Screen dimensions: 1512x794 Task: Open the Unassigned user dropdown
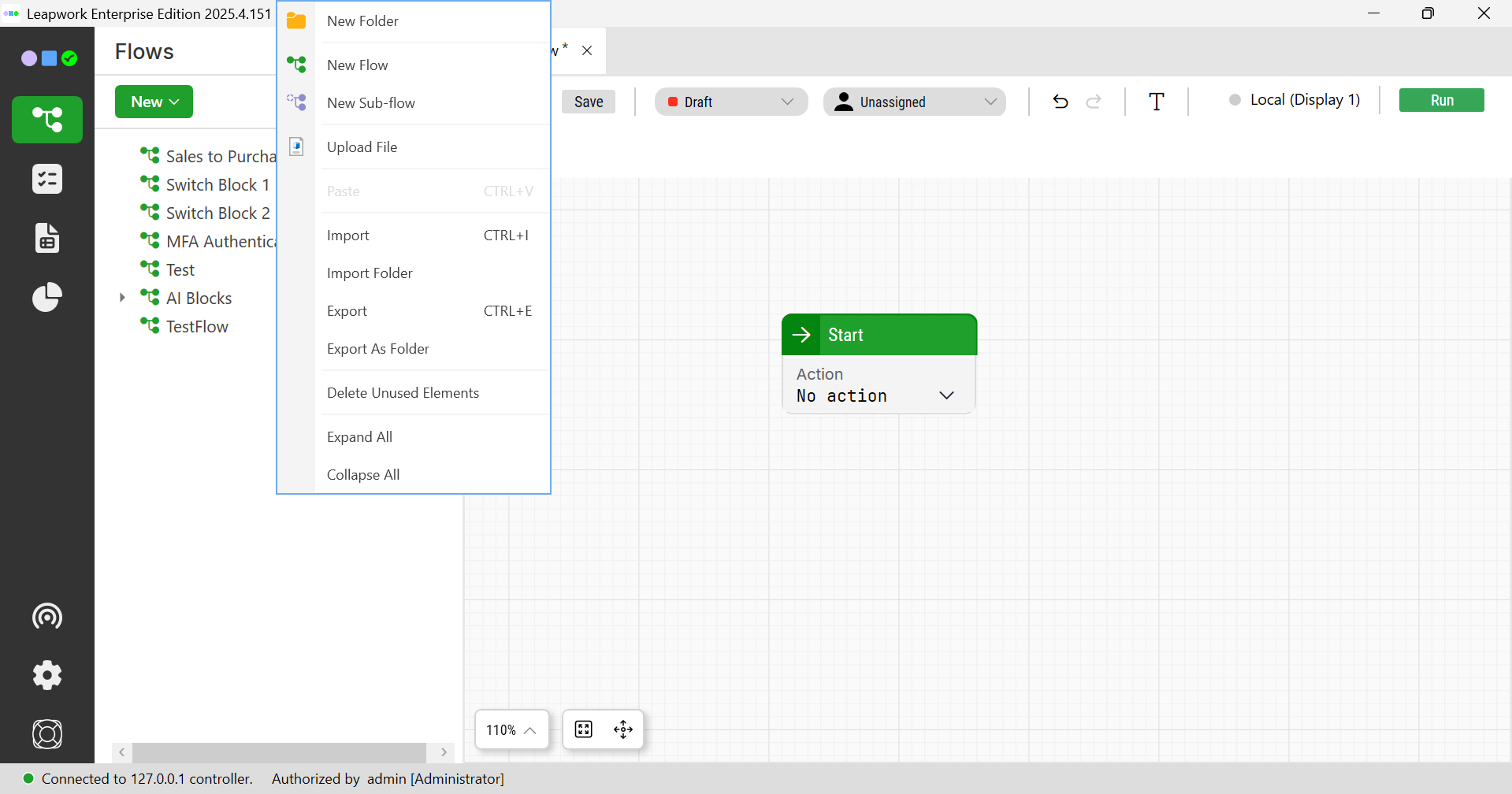click(914, 102)
